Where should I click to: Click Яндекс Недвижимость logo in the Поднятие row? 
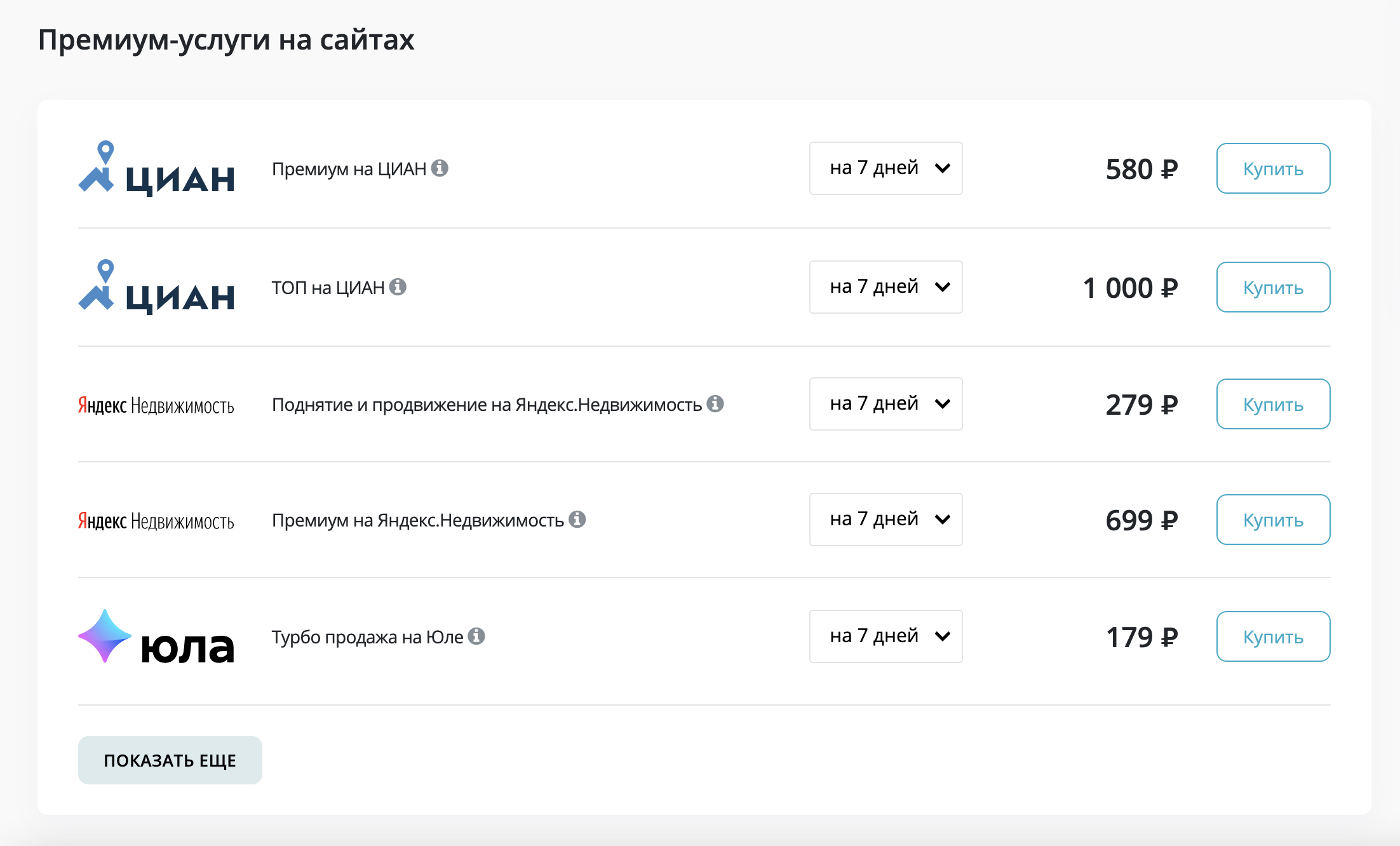156,405
